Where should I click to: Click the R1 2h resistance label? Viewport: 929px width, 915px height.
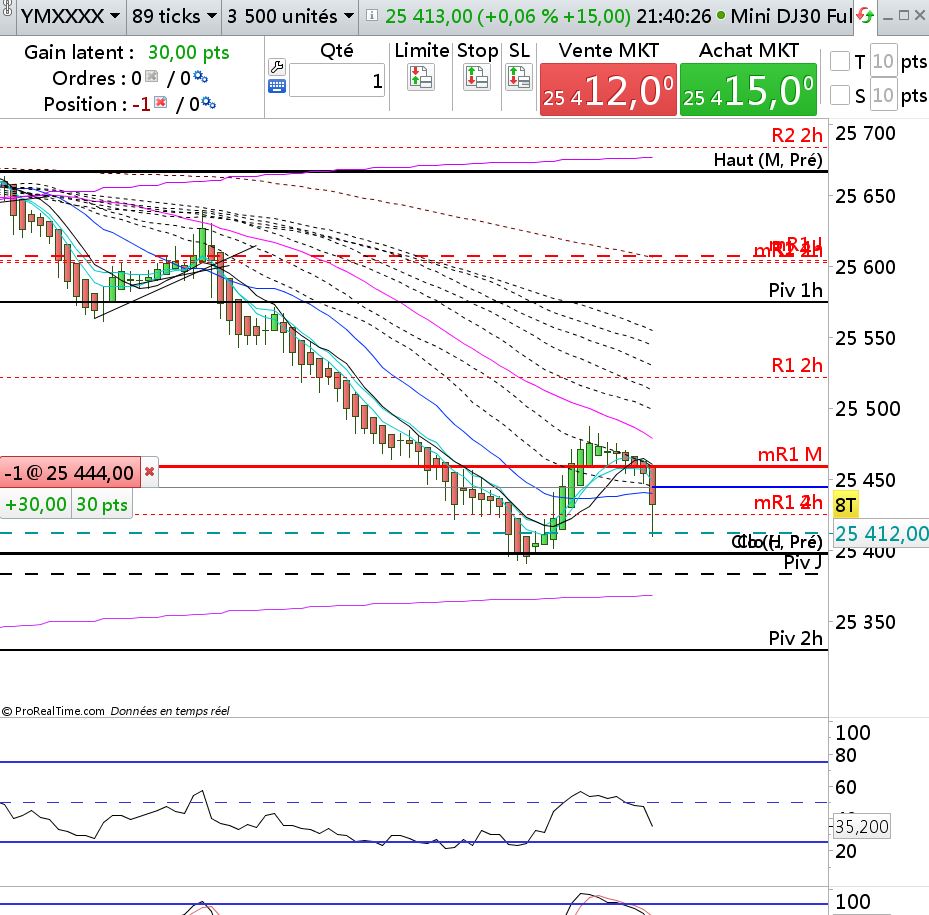[x=796, y=365]
